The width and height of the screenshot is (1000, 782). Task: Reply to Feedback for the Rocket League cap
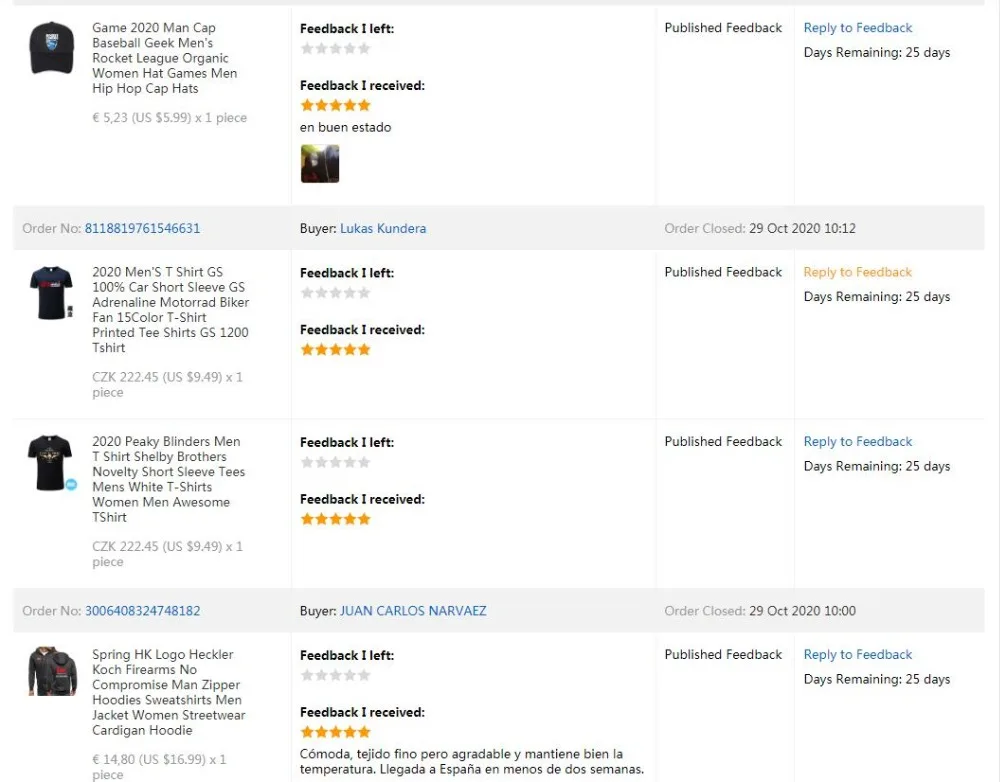pos(858,28)
